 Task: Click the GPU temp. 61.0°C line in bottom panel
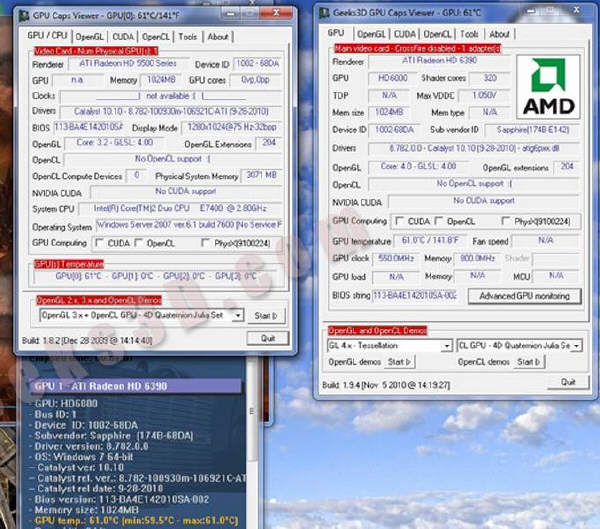click(x=135, y=521)
